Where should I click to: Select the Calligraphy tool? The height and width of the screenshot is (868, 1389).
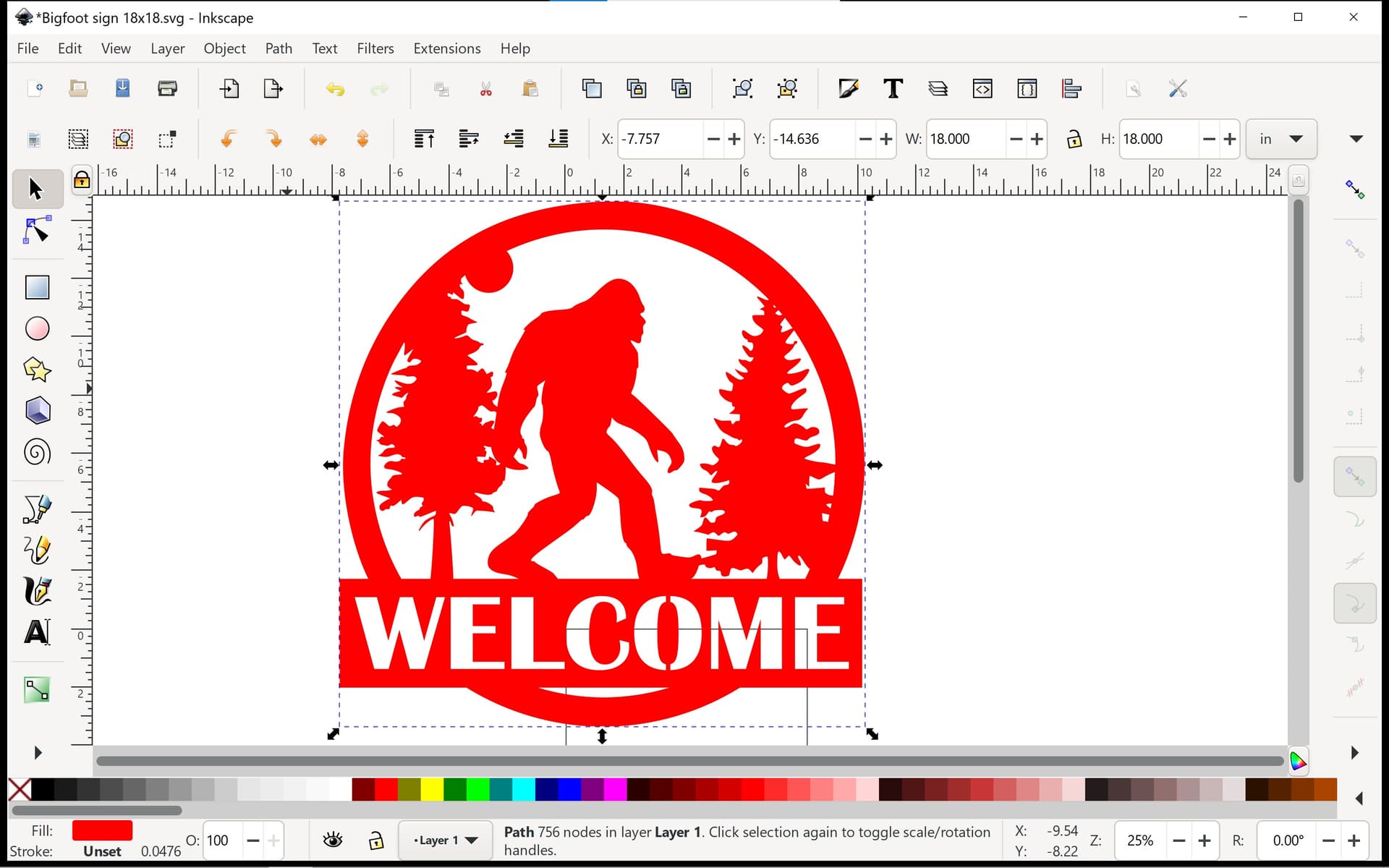click(x=37, y=591)
